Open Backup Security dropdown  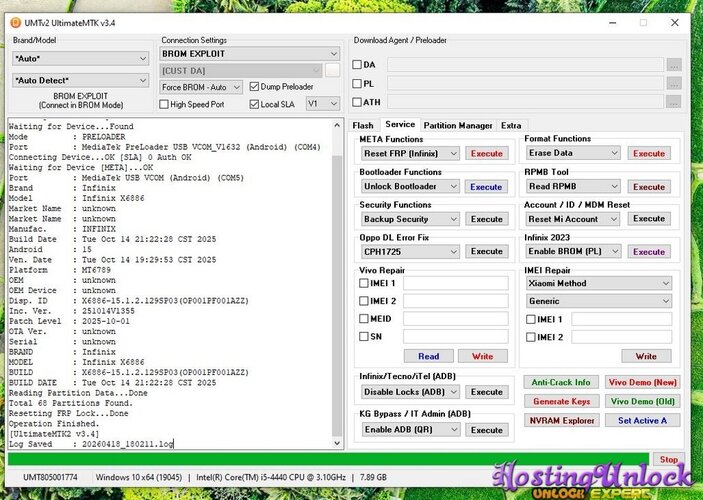410,219
